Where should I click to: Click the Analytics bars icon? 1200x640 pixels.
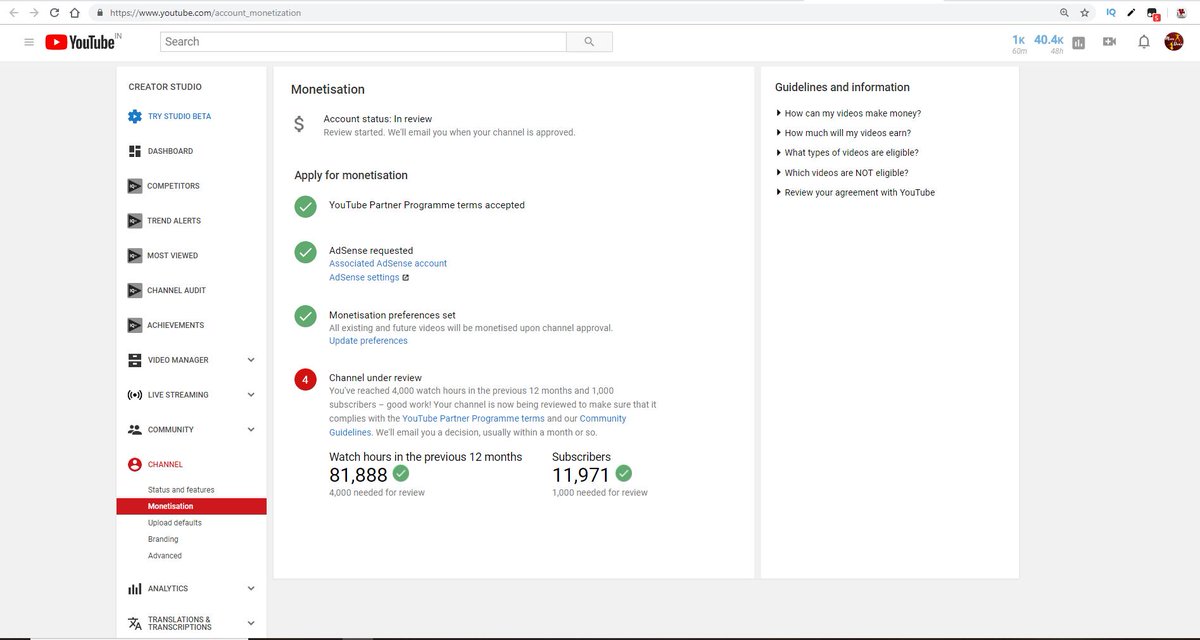click(x=135, y=589)
